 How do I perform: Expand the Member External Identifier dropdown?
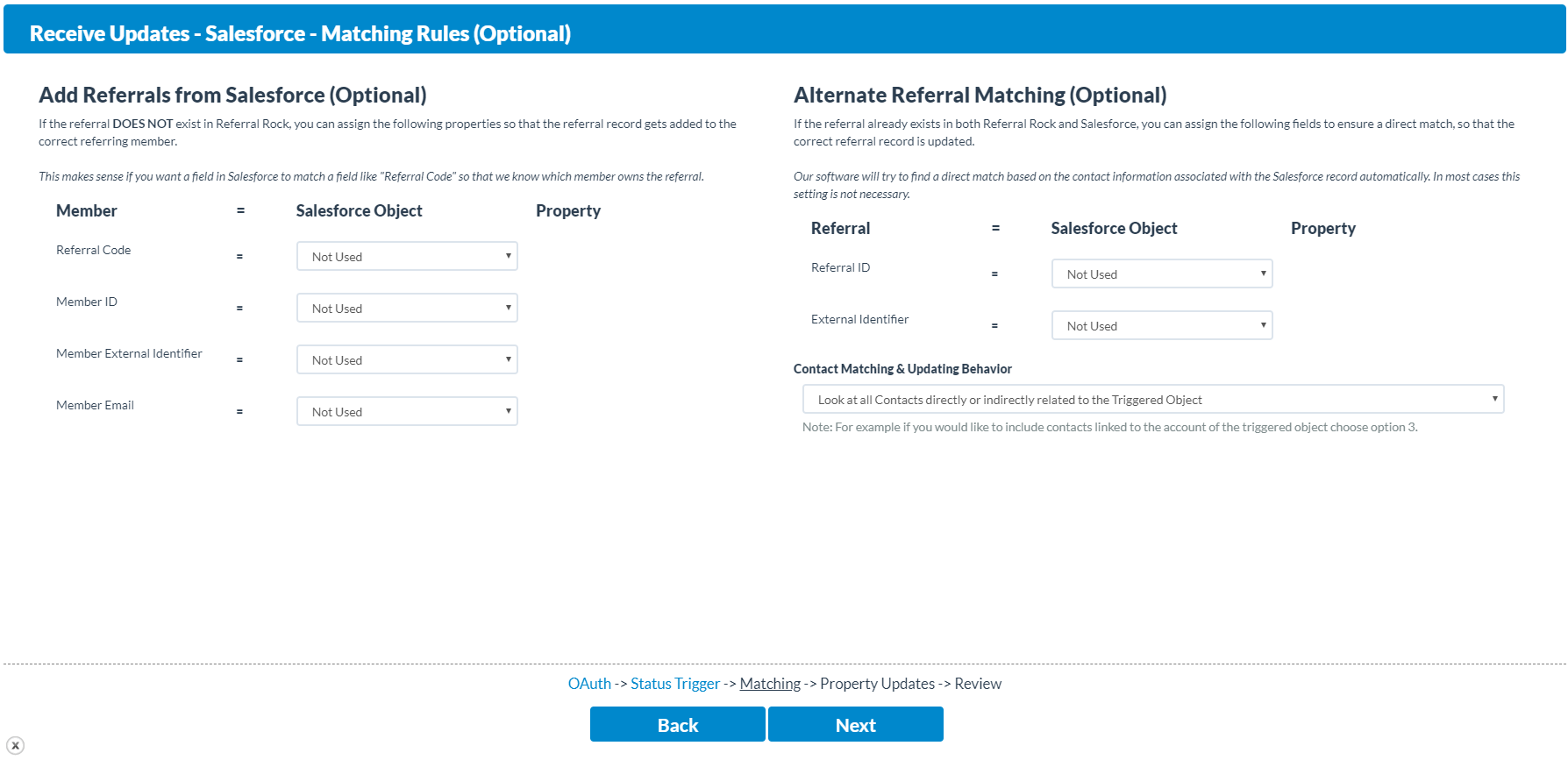(x=407, y=359)
